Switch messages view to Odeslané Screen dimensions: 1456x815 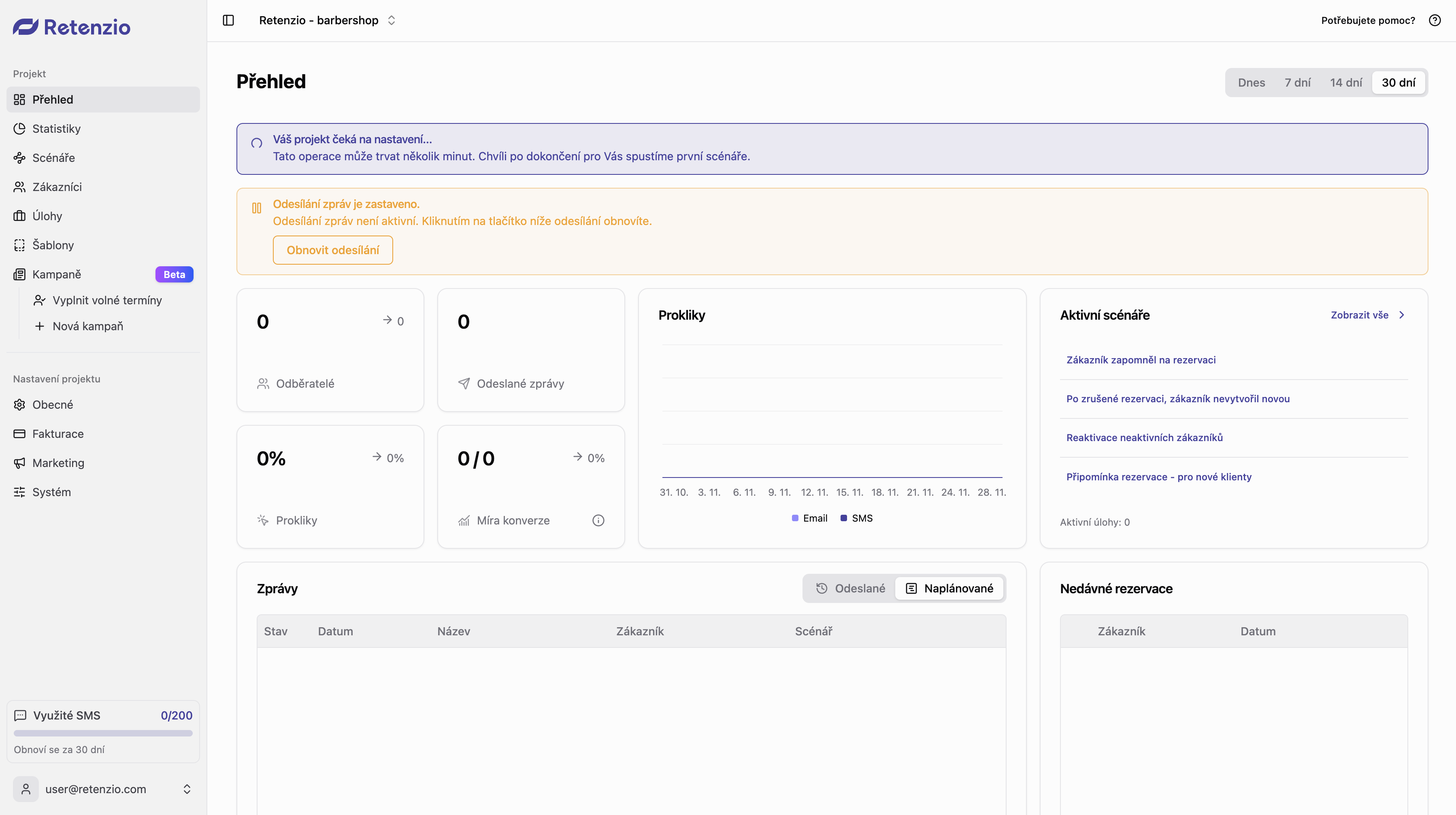(x=851, y=588)
